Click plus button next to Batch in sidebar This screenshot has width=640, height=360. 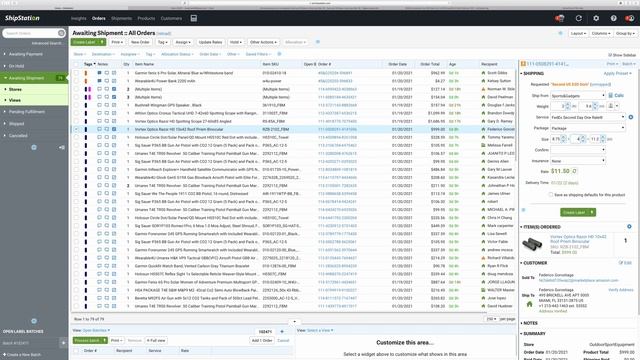[x=63, y=343]
